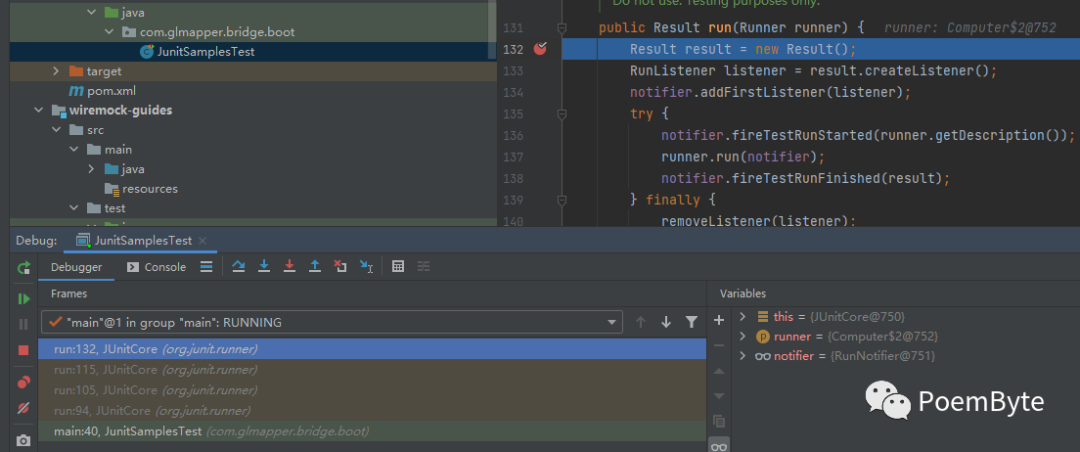Screen dimensions: 1080x452
Task: Switch to the Debugger tab
Action: coord(76,267)
